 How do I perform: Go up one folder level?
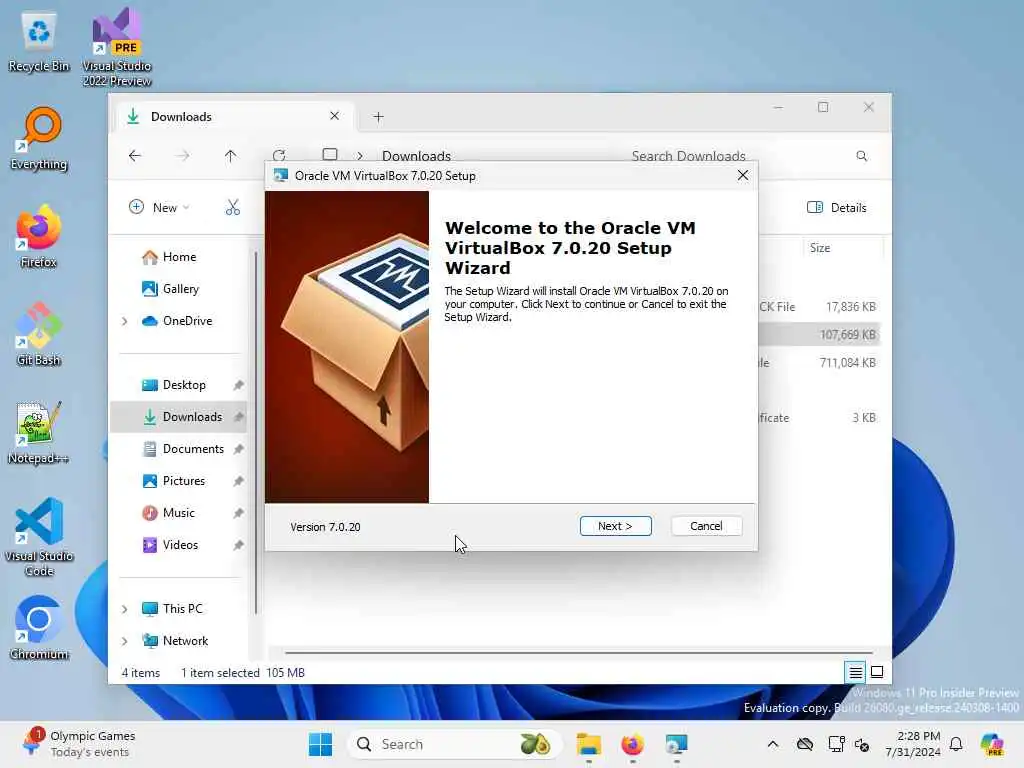tap(230, 155)
